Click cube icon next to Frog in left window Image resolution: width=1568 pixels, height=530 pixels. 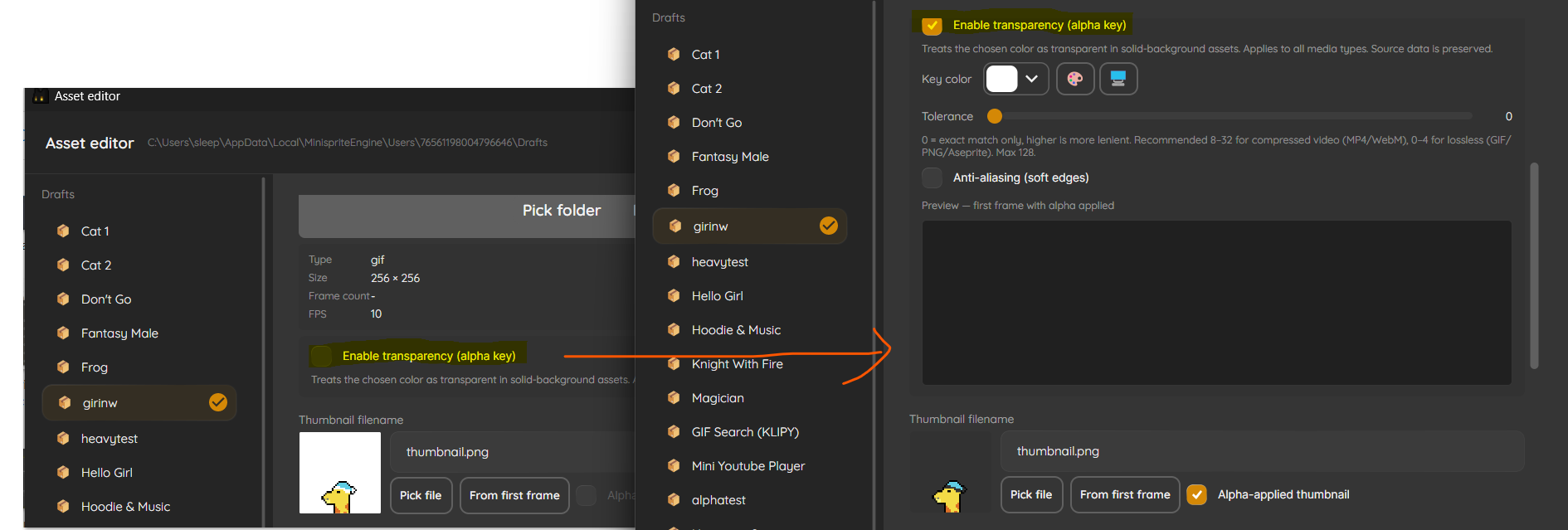[63, 367]
